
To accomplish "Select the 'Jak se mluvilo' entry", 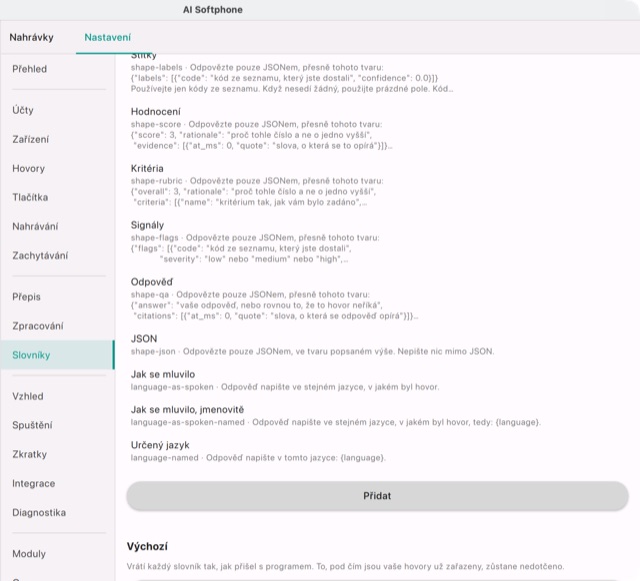I will tap(163, 374).
